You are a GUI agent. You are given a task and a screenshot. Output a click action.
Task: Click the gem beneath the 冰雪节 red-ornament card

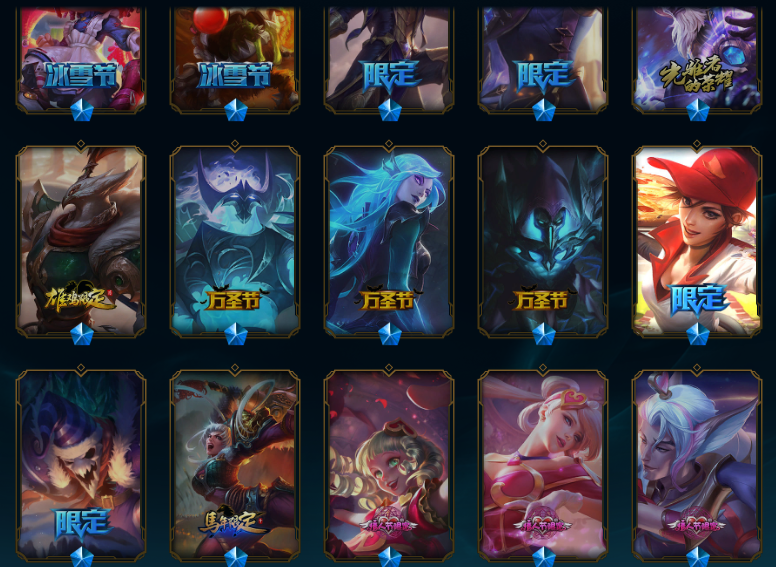[x=236, y=110]
